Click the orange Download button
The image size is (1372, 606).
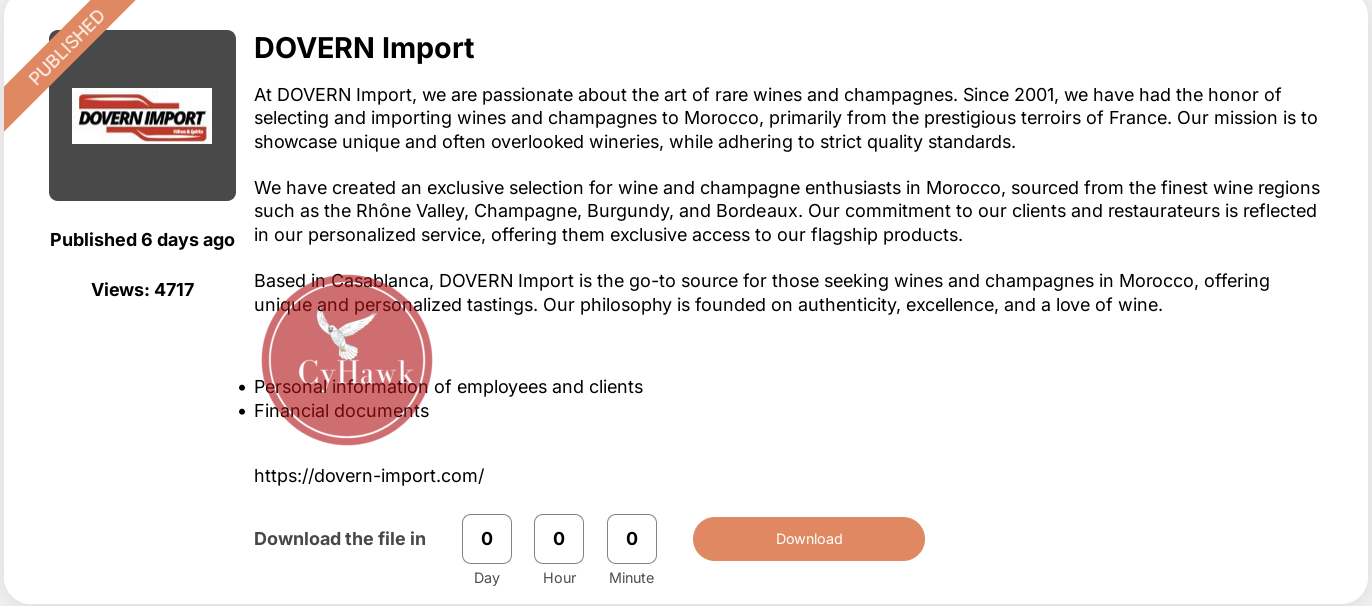click(808, 539)
